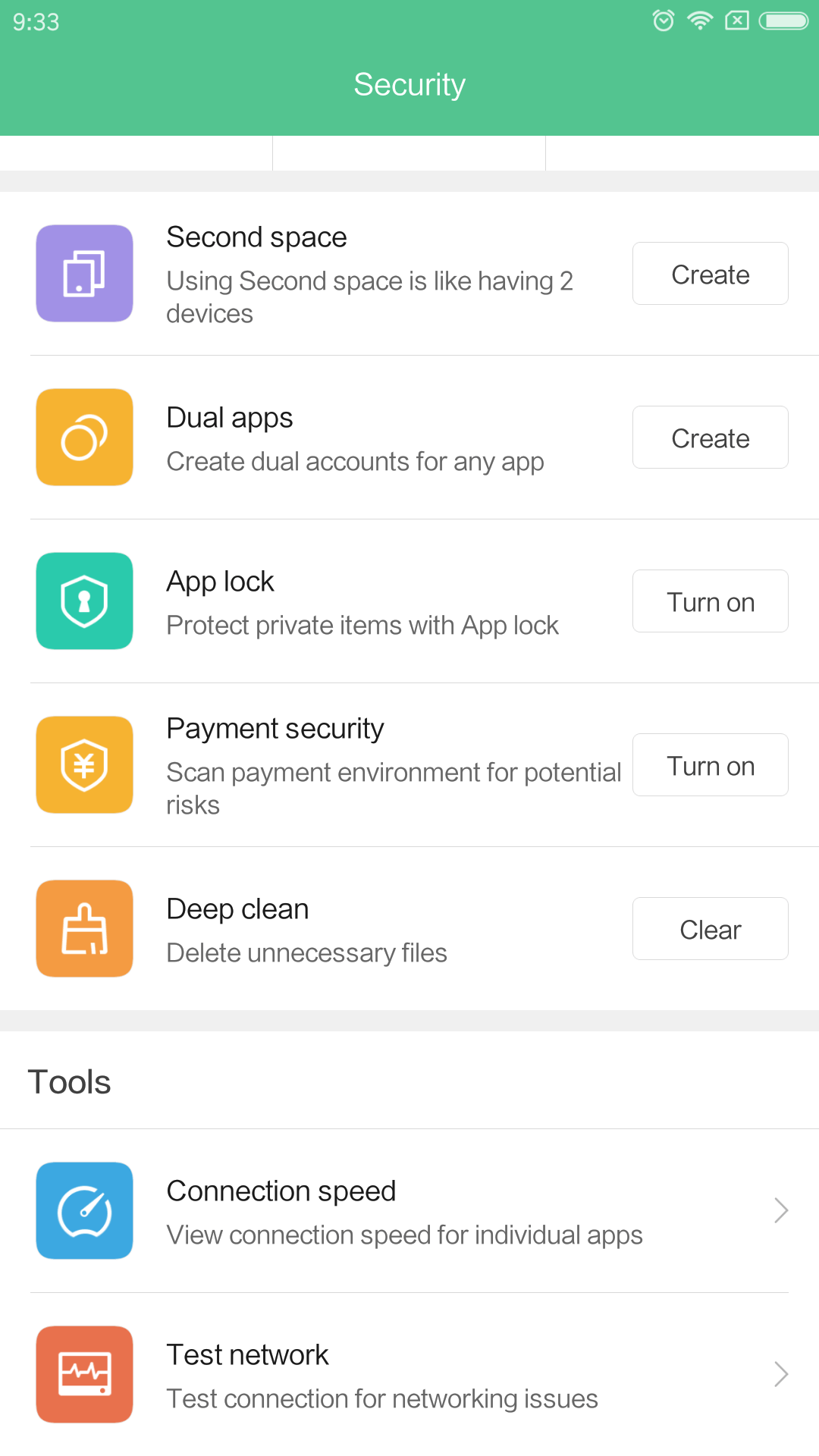Turn on App lock
The image size is (819, 1456).
[x=711, y=601]
